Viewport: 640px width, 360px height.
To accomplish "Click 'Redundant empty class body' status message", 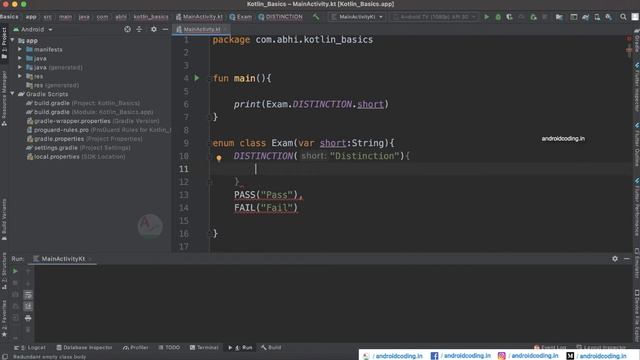I will pos(49,357).
